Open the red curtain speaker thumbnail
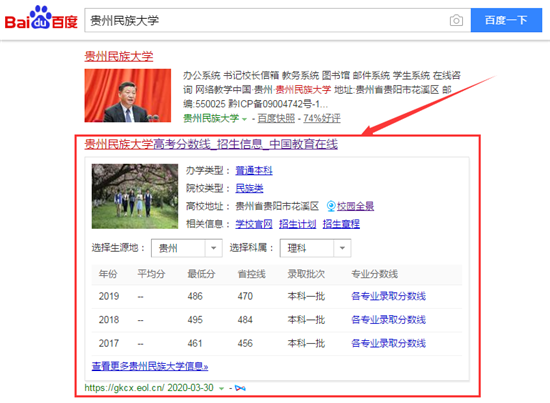 (x=128, y=95)
